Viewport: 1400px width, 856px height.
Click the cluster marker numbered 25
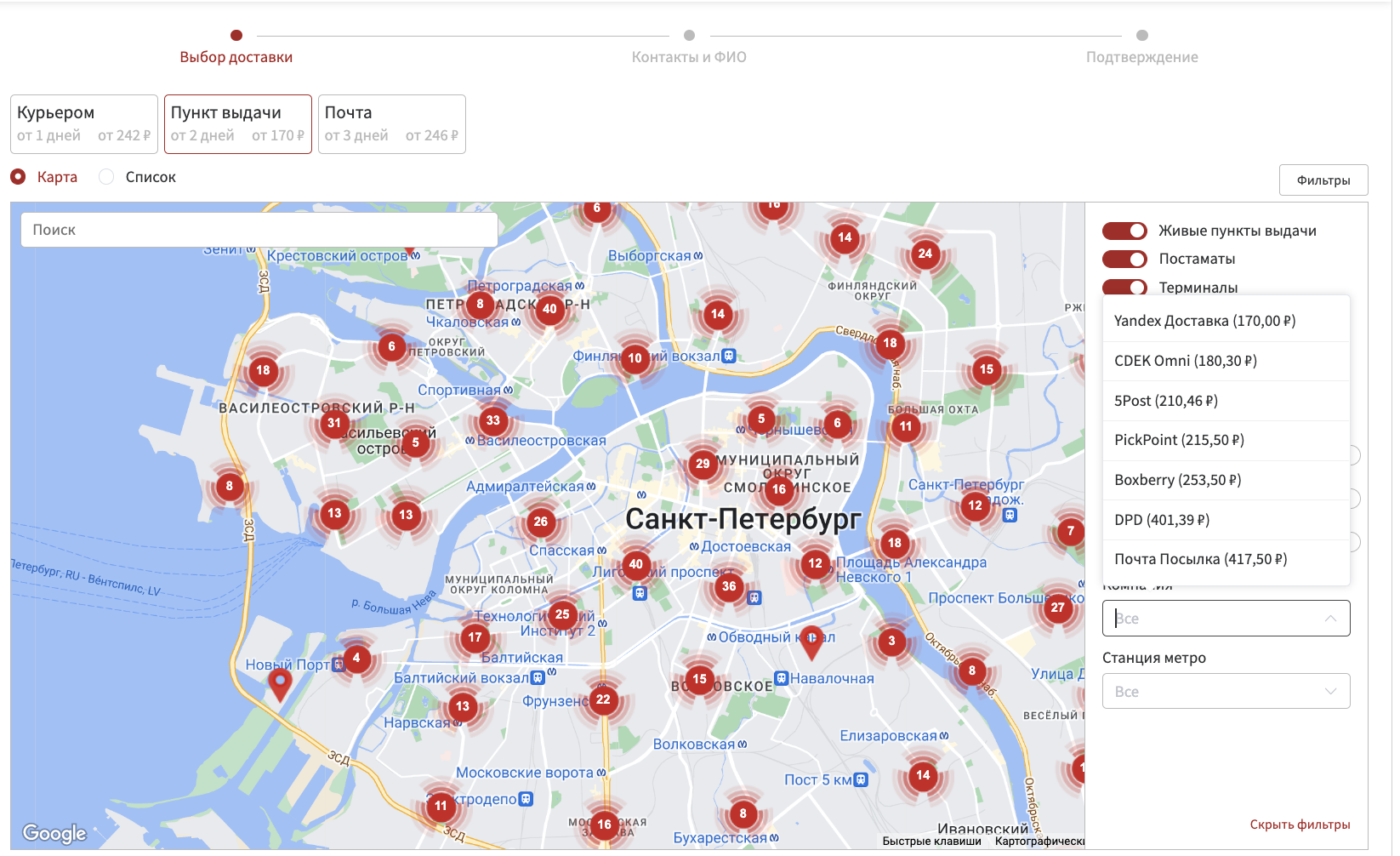click(x=562, y=614)
